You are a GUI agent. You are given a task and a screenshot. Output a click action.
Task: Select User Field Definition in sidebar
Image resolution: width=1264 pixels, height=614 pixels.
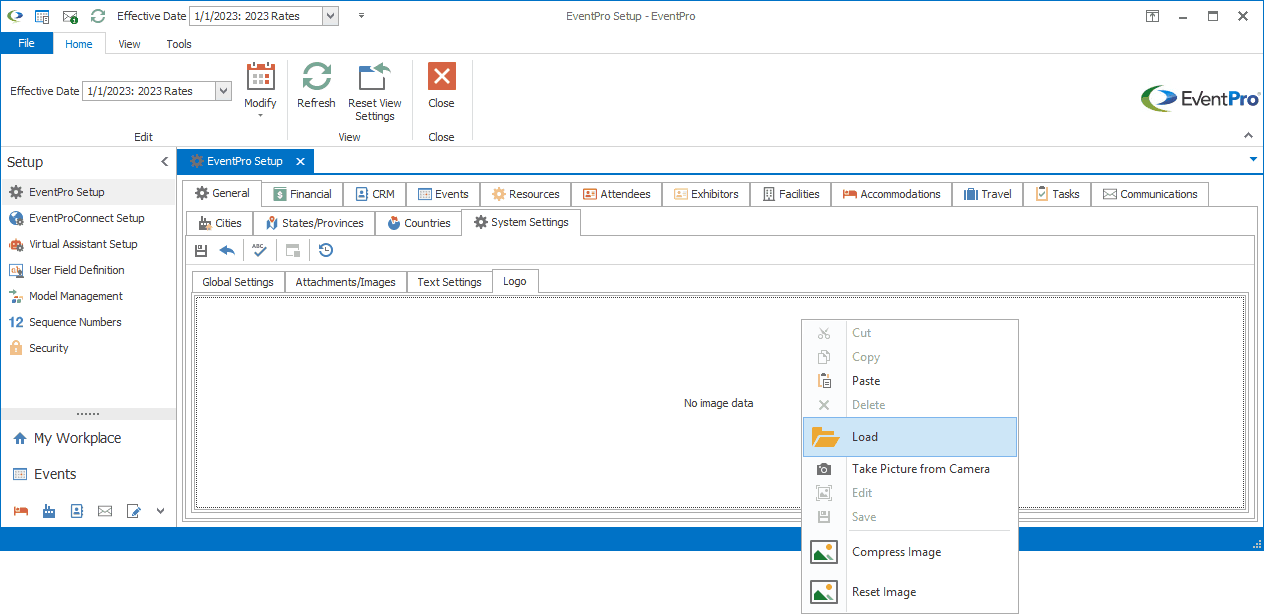[88, 270]
